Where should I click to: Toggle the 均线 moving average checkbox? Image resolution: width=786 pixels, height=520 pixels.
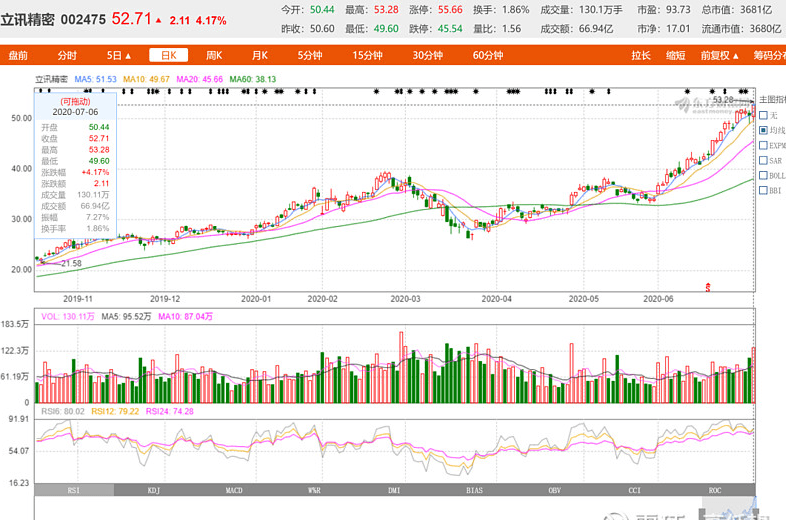point(763,130)
